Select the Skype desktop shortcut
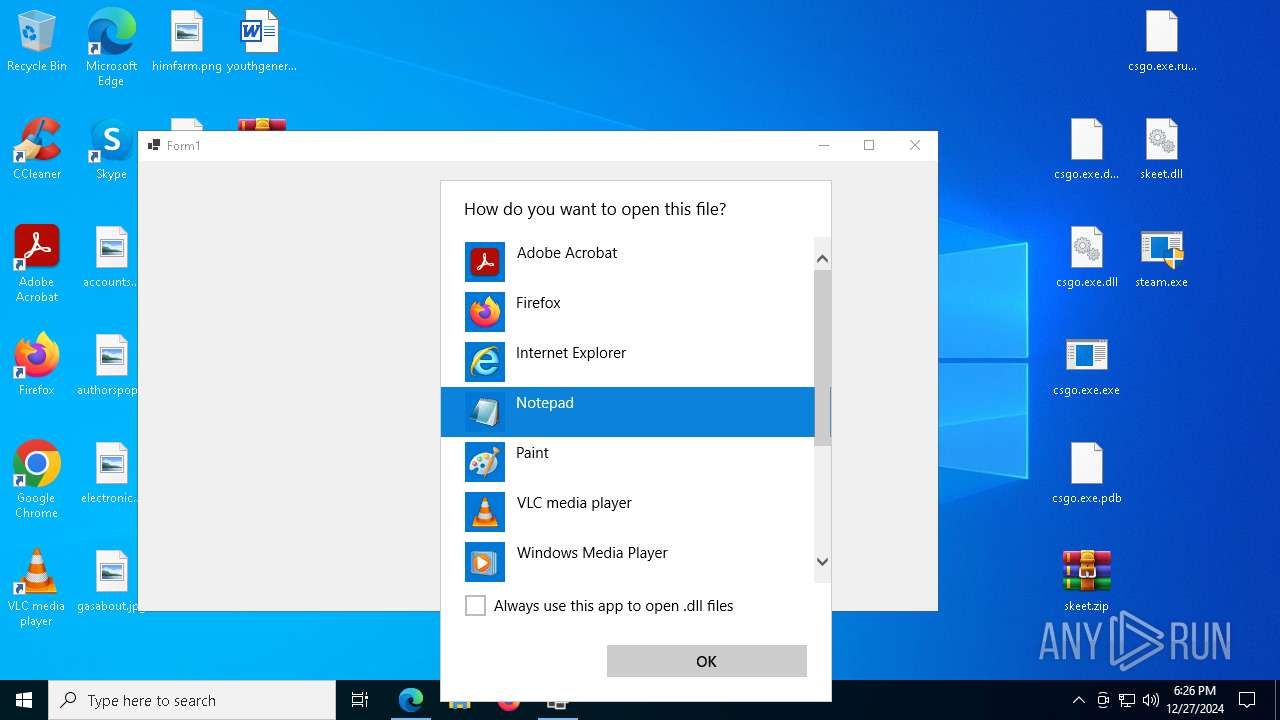 (111, 150)
